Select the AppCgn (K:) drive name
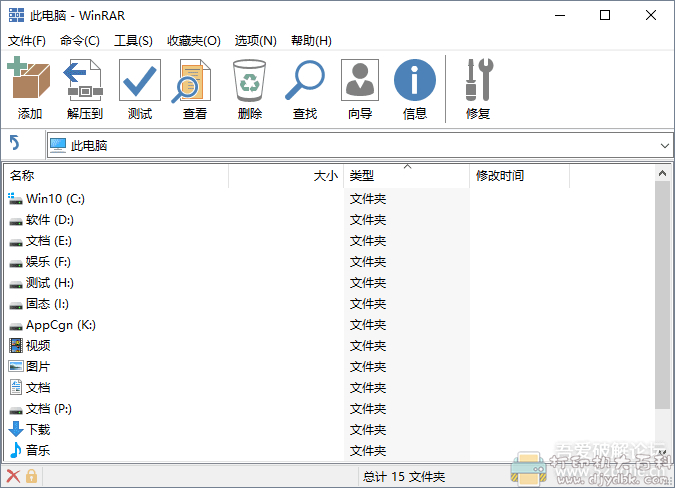 61,325
